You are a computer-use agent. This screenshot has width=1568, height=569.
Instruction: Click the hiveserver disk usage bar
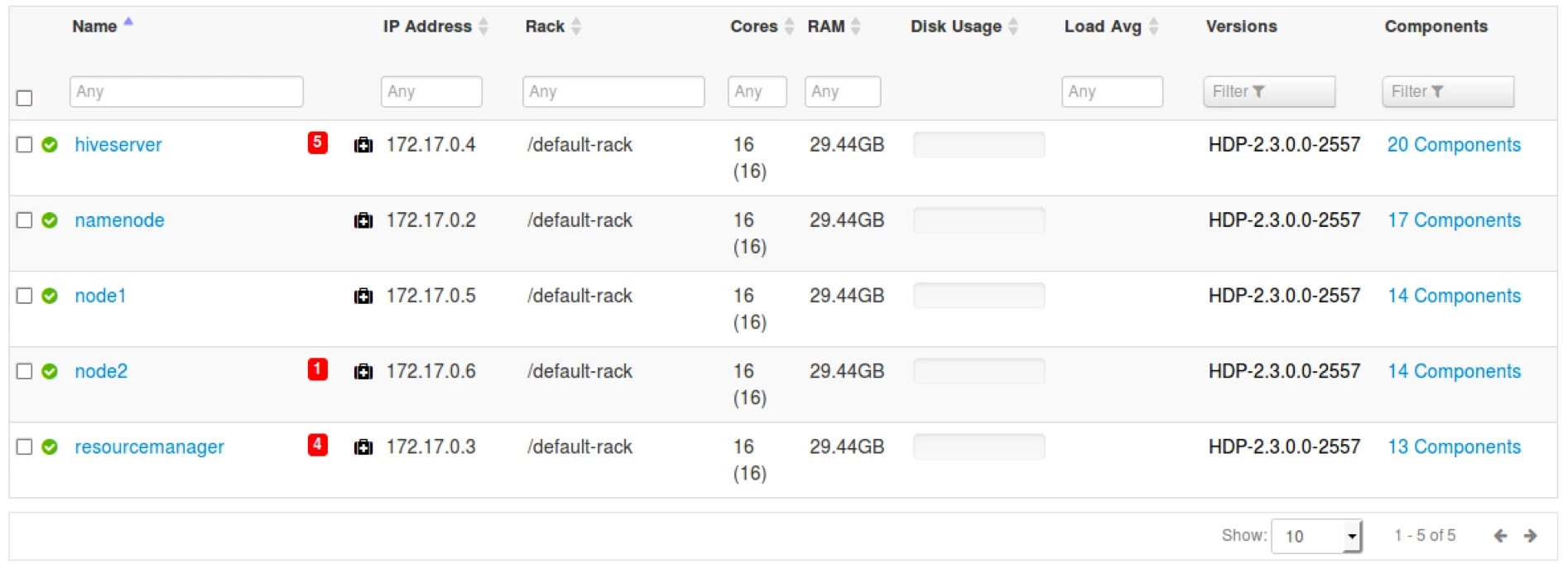[979, 145]
